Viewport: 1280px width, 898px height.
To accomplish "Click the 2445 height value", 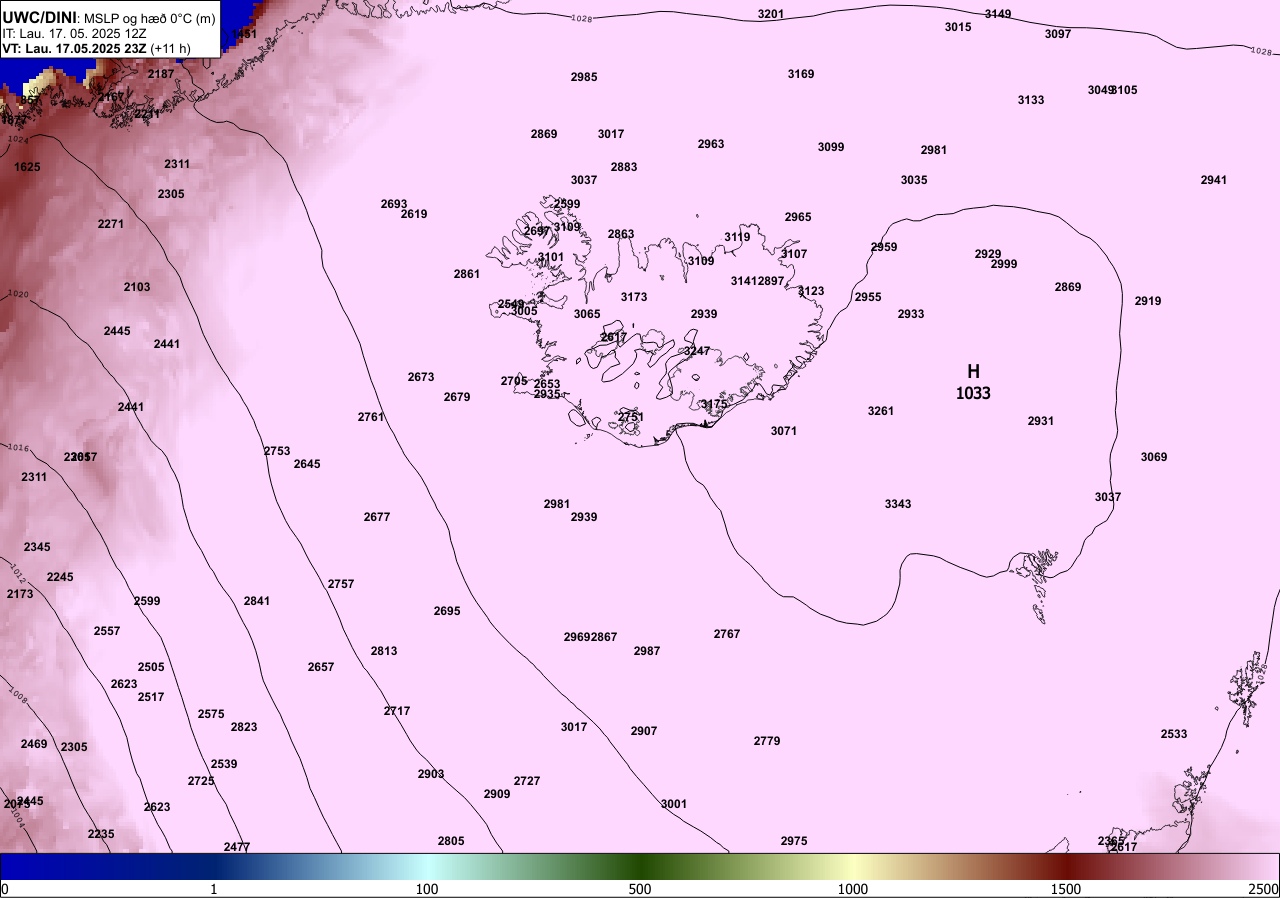I will (x=117, y=331).
